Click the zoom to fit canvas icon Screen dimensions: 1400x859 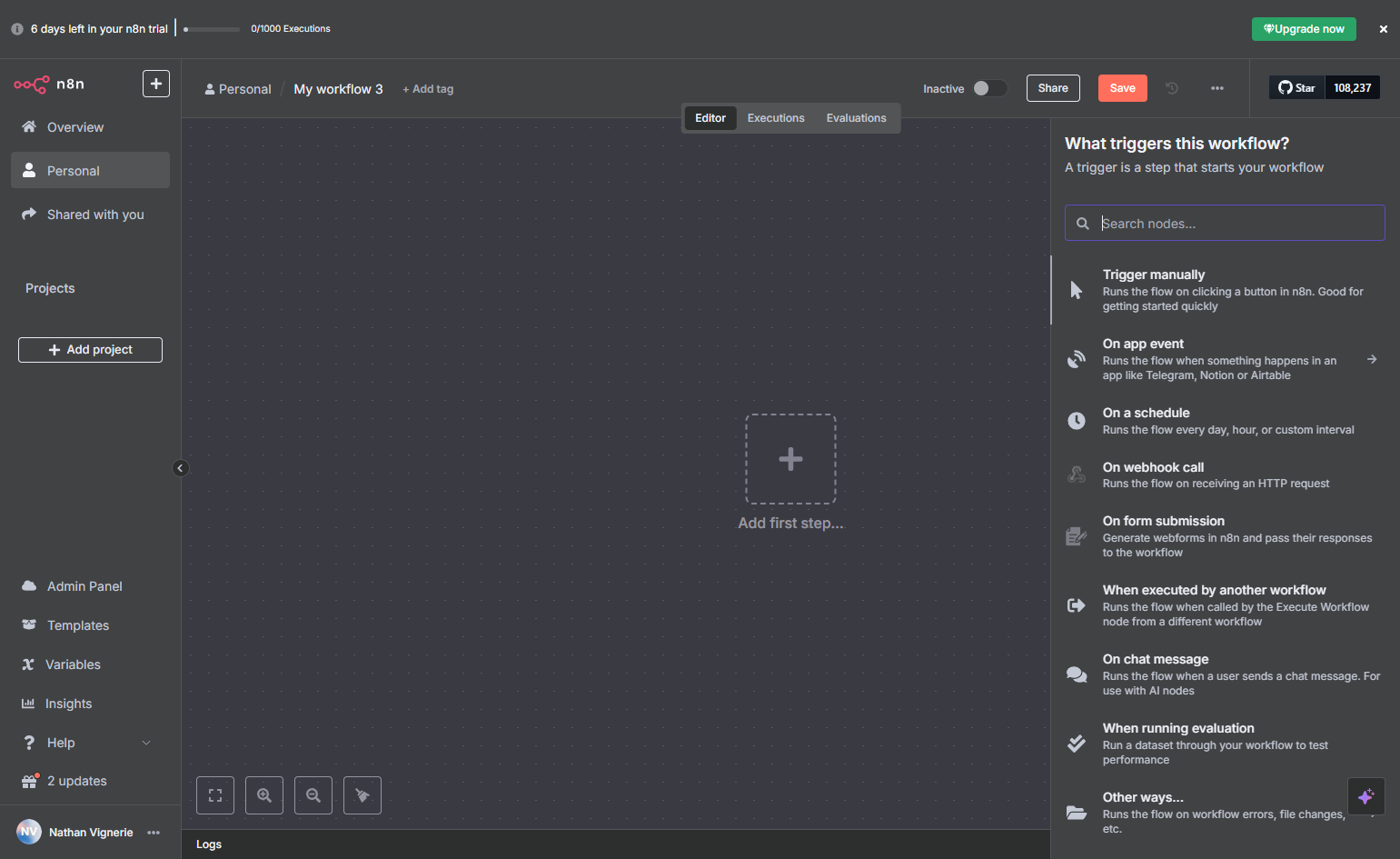215,795
